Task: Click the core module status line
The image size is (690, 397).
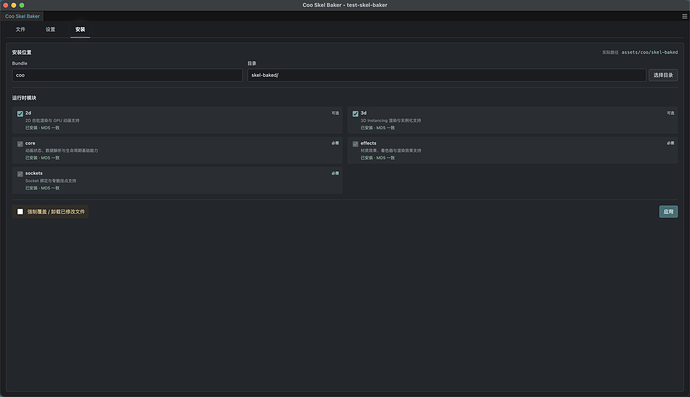Action: pos(42,158)
